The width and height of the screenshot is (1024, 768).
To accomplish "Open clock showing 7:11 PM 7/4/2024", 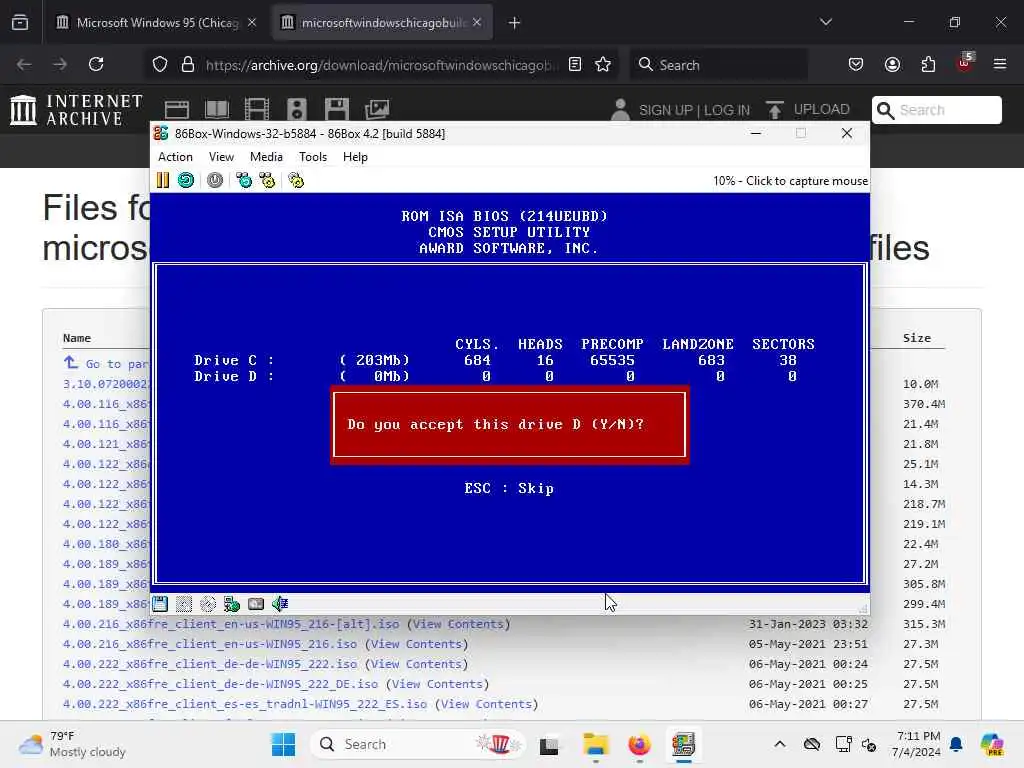I will (918, 744).
